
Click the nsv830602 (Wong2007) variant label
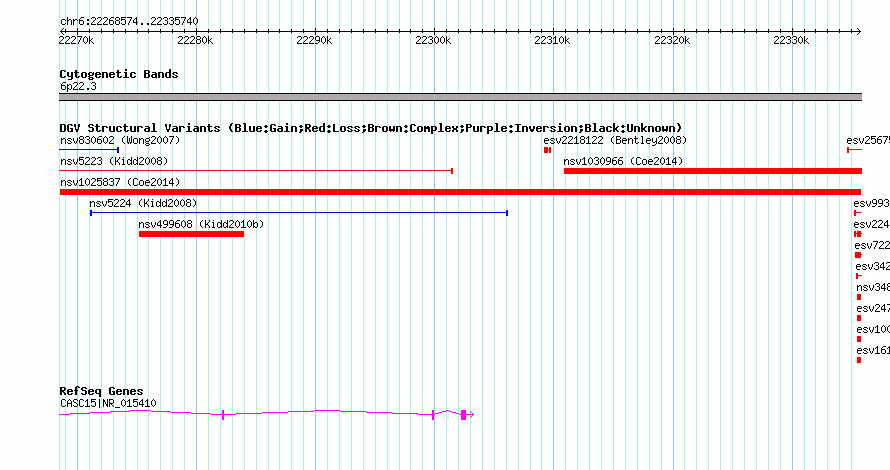pyautogui.click(x=120, y=140)
